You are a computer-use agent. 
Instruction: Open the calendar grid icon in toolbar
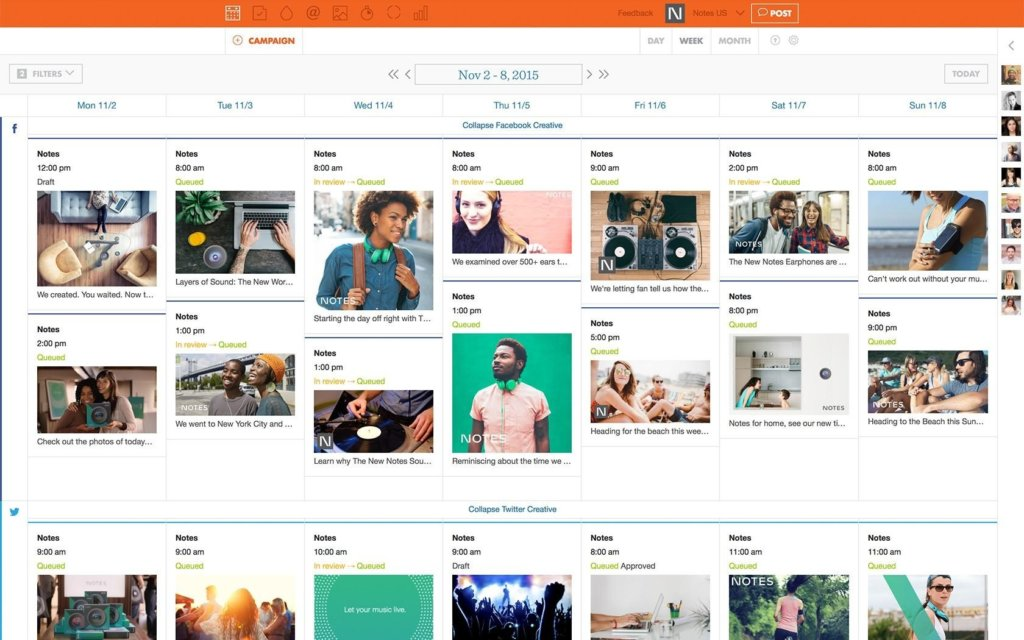[232, 13]
